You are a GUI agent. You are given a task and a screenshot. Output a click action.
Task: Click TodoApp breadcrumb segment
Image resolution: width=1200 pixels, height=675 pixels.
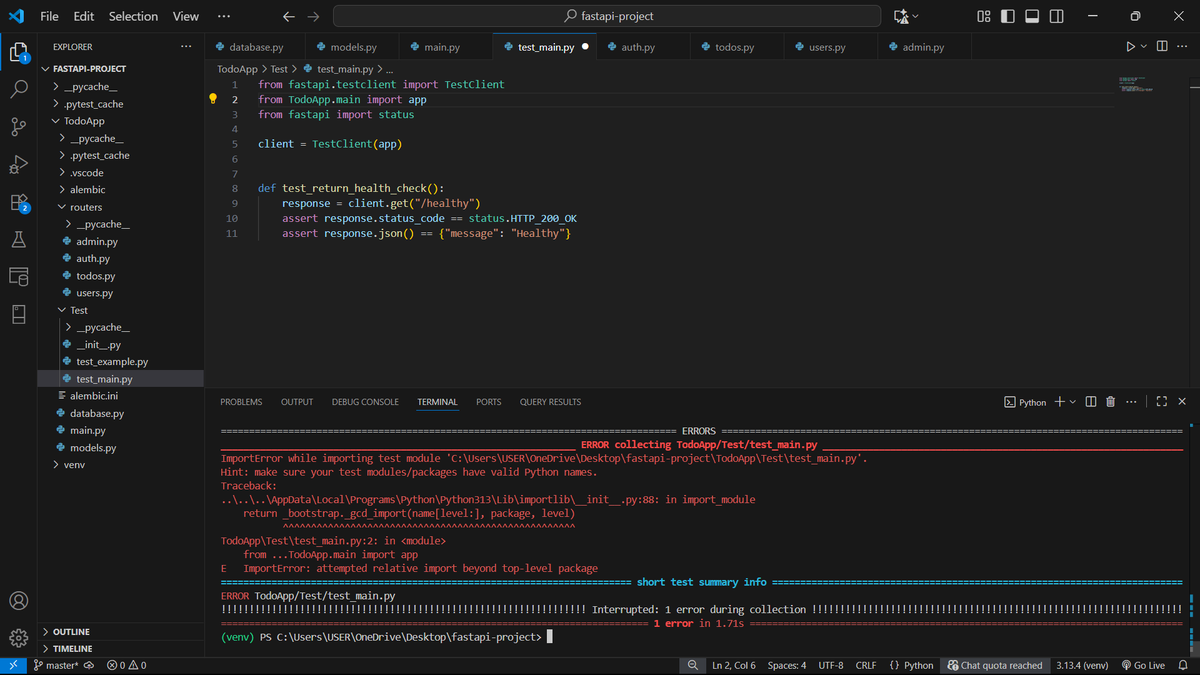tap(237, 69)
